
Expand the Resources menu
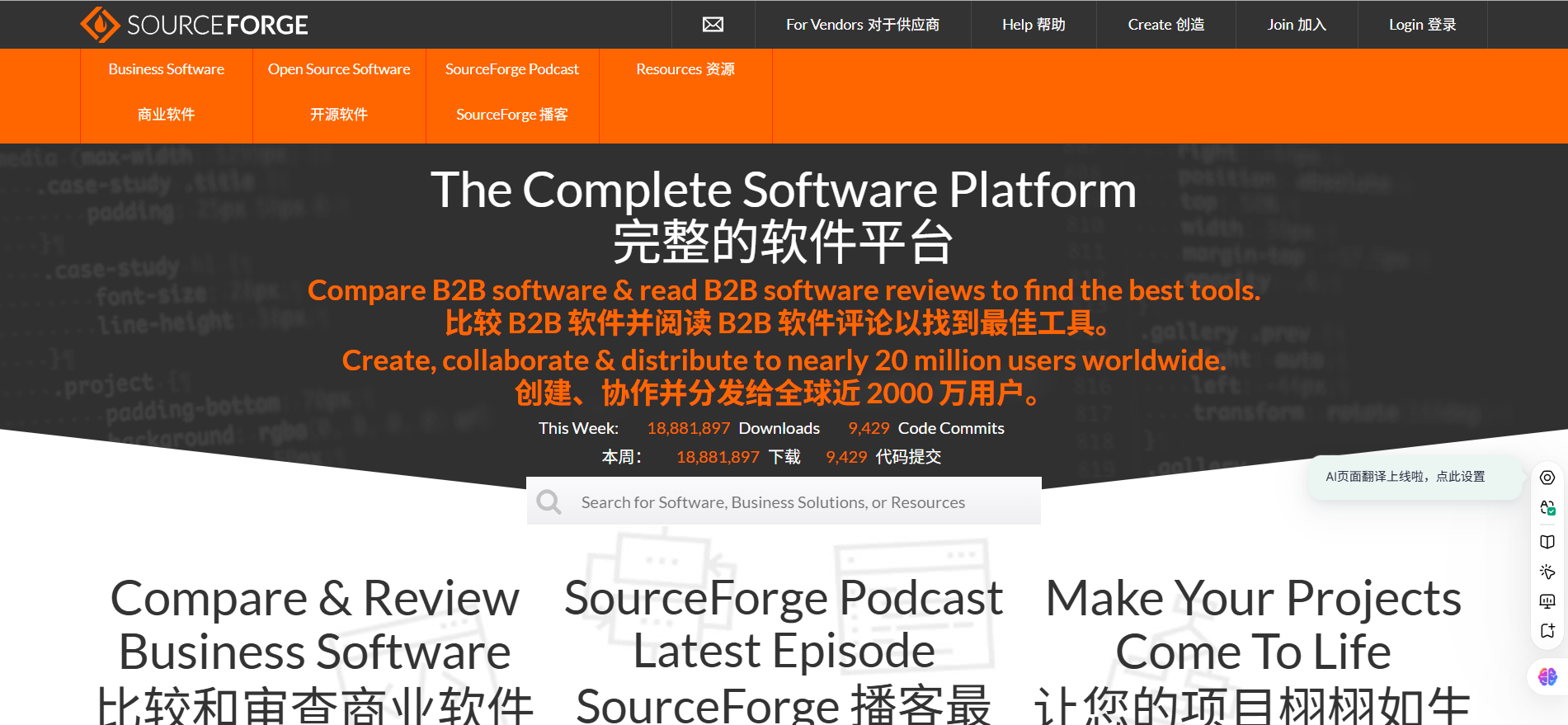[685, 69]
